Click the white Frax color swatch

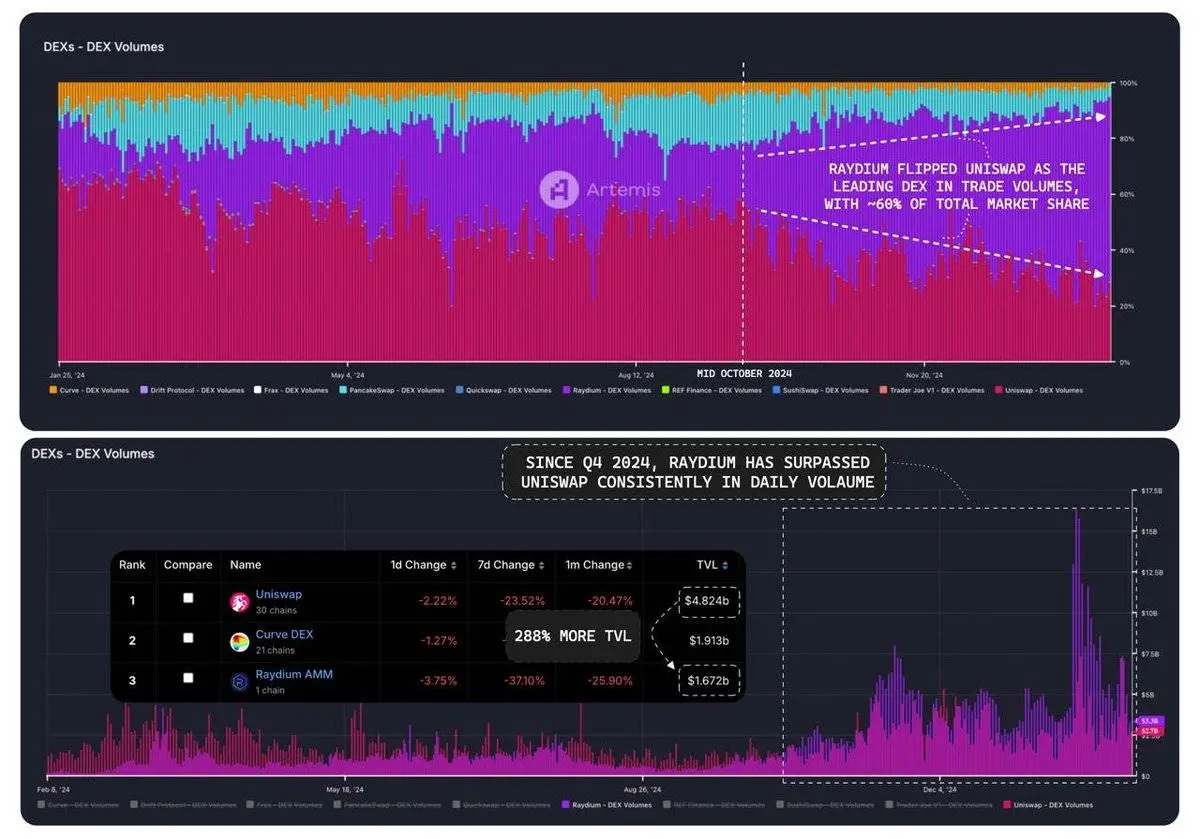(x=258, y=390)
